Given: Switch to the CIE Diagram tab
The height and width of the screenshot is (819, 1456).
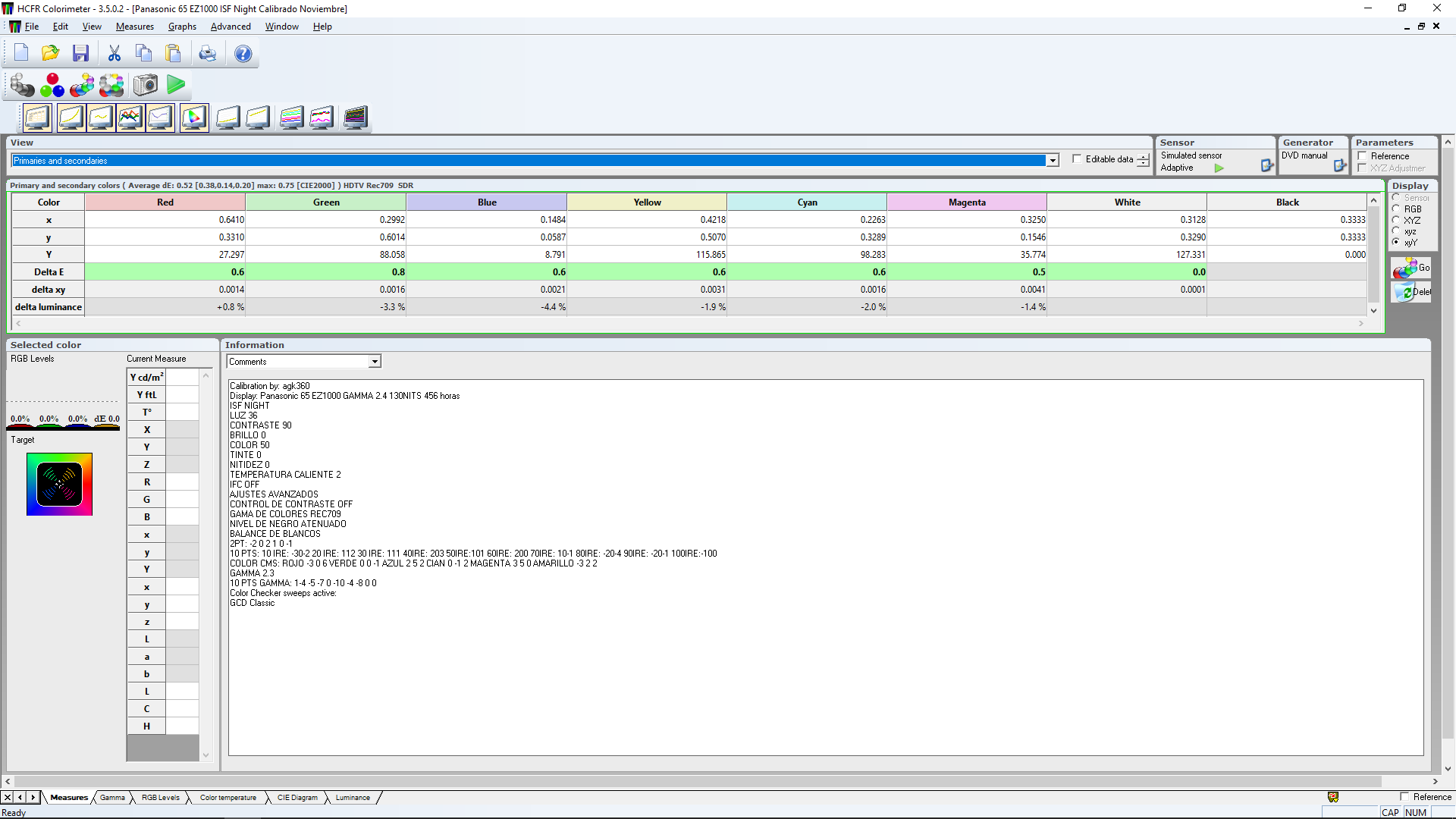Looking at the screenshot, I should coord(297,797).
